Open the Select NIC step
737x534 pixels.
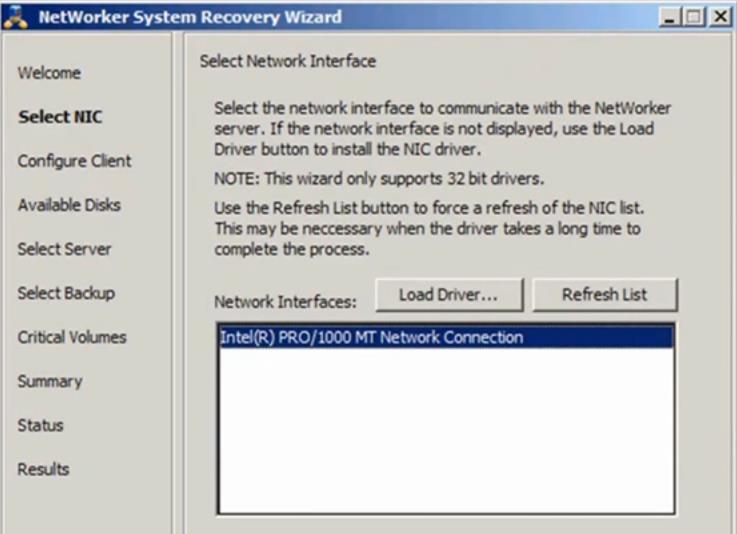point(60,117)
